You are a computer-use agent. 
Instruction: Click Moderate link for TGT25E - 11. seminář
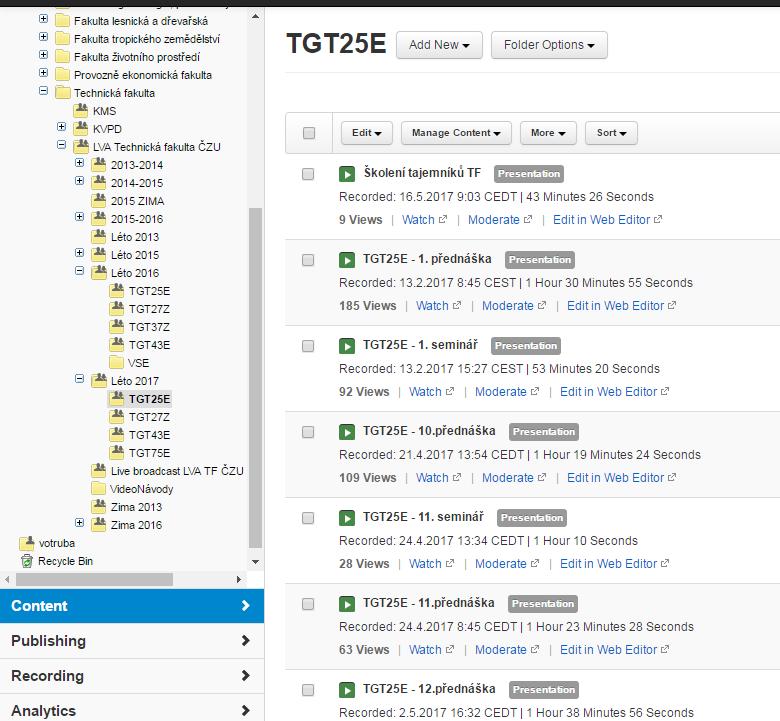tap(500, 564)
